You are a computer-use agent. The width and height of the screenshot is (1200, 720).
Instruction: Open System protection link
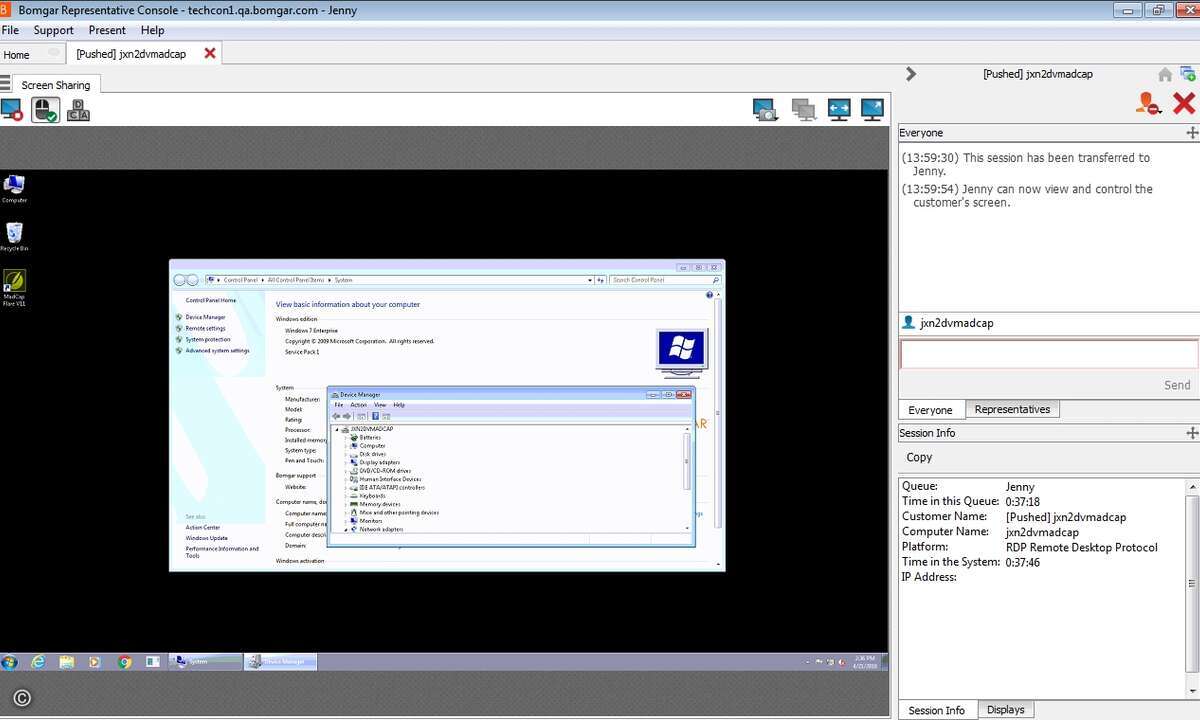[207, 339]
